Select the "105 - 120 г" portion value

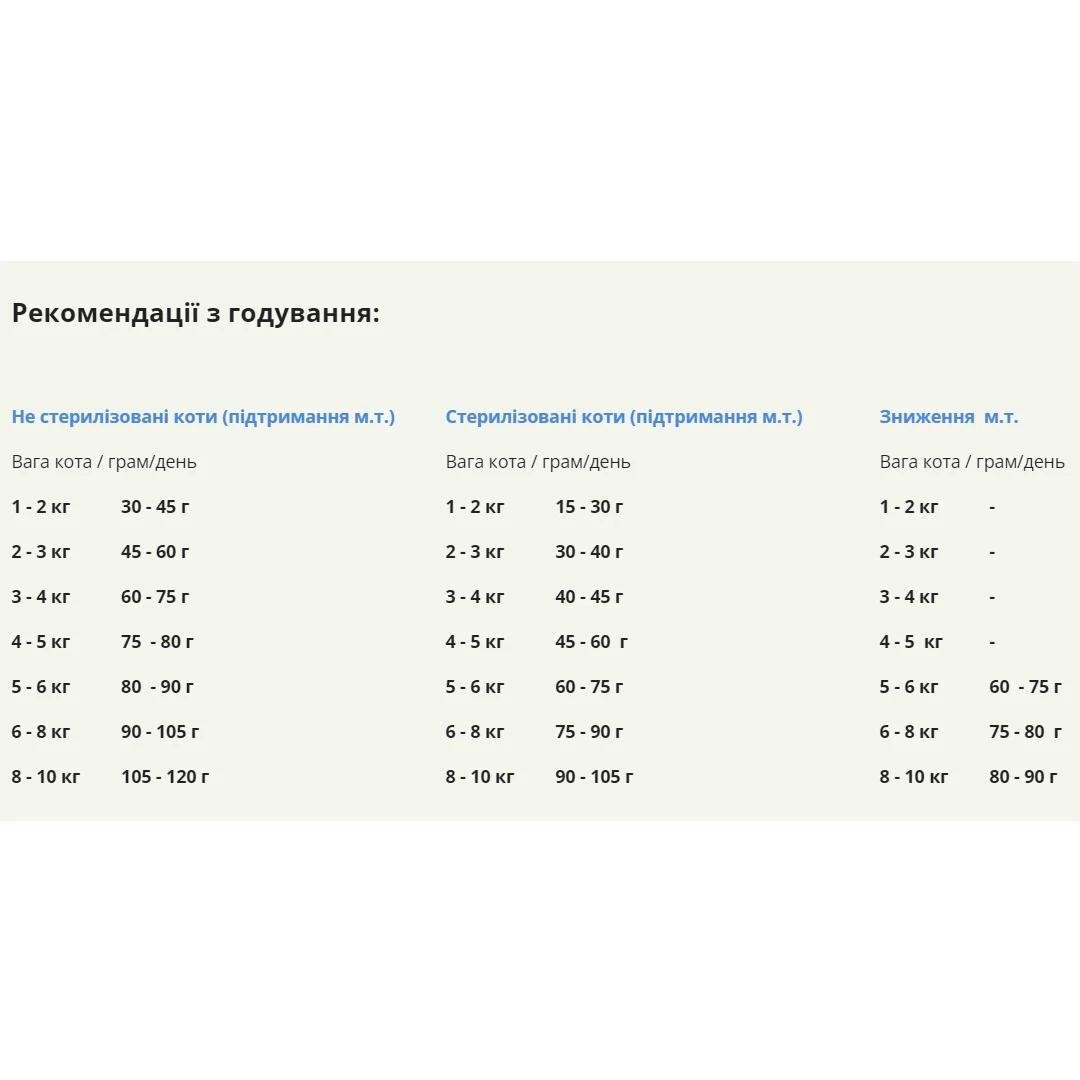(x=165, y=777)
